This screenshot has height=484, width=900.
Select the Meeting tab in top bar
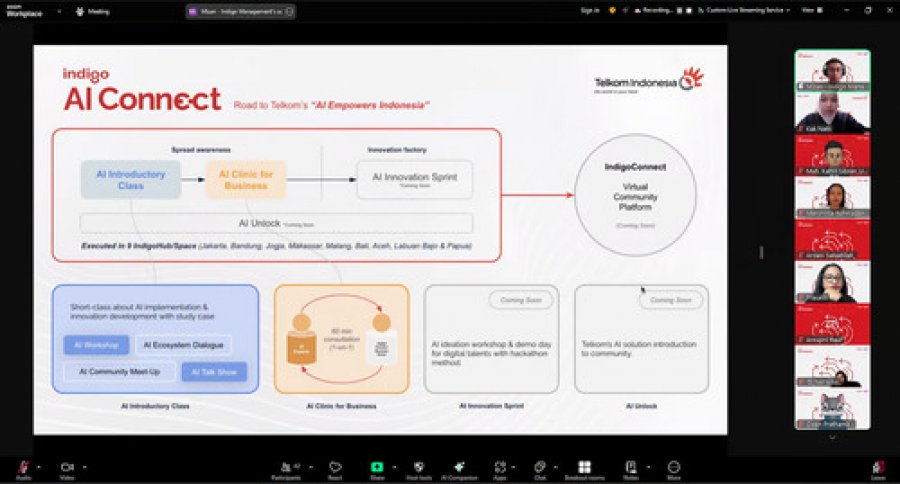[92, 11]
